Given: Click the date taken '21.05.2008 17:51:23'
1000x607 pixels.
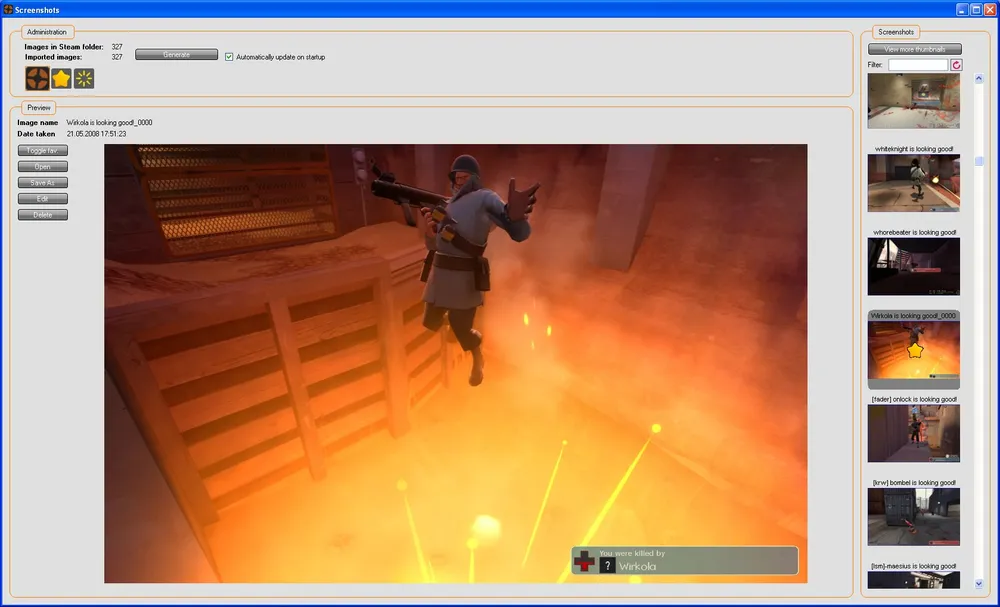Looking at the screenshot, I should pyautogui.click(x=96, y=134).
